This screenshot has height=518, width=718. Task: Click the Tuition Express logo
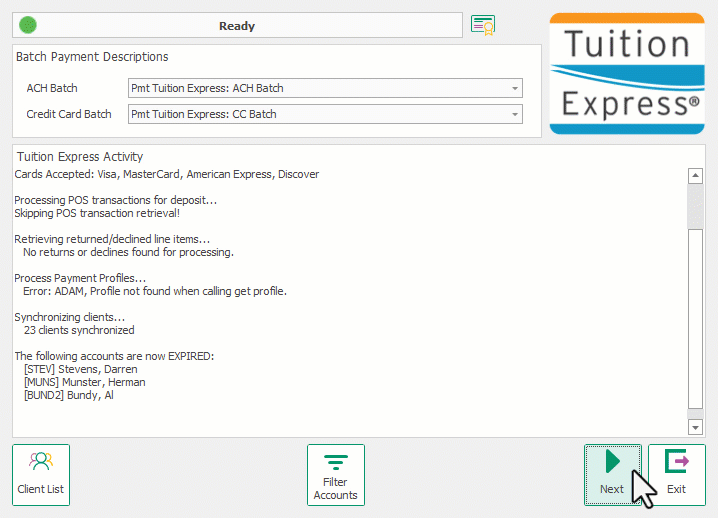click(x=627, y=74)
